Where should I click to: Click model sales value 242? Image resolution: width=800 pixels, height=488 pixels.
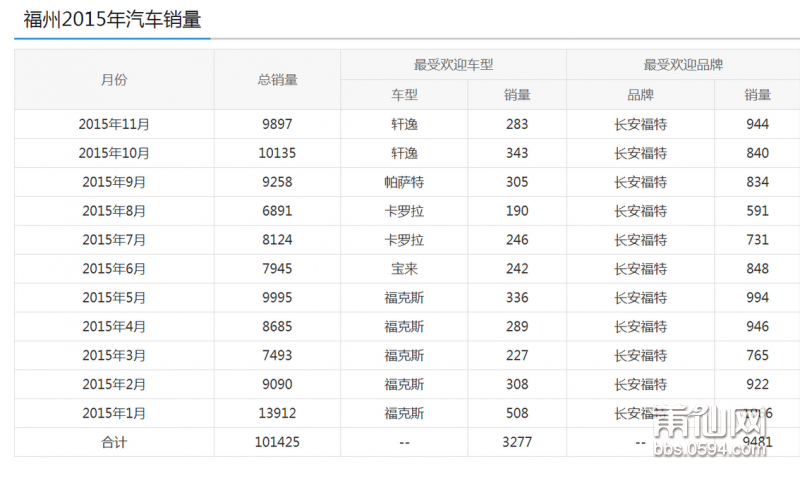(517, 269)
